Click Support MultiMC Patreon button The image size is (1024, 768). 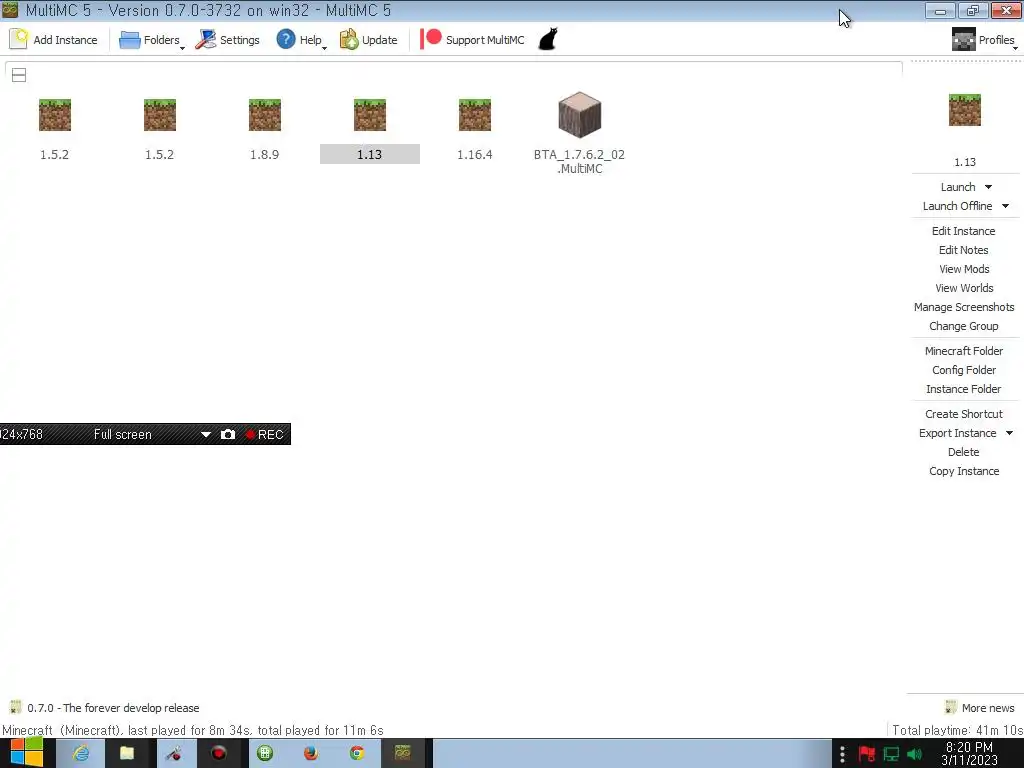(x=472, y=40)
